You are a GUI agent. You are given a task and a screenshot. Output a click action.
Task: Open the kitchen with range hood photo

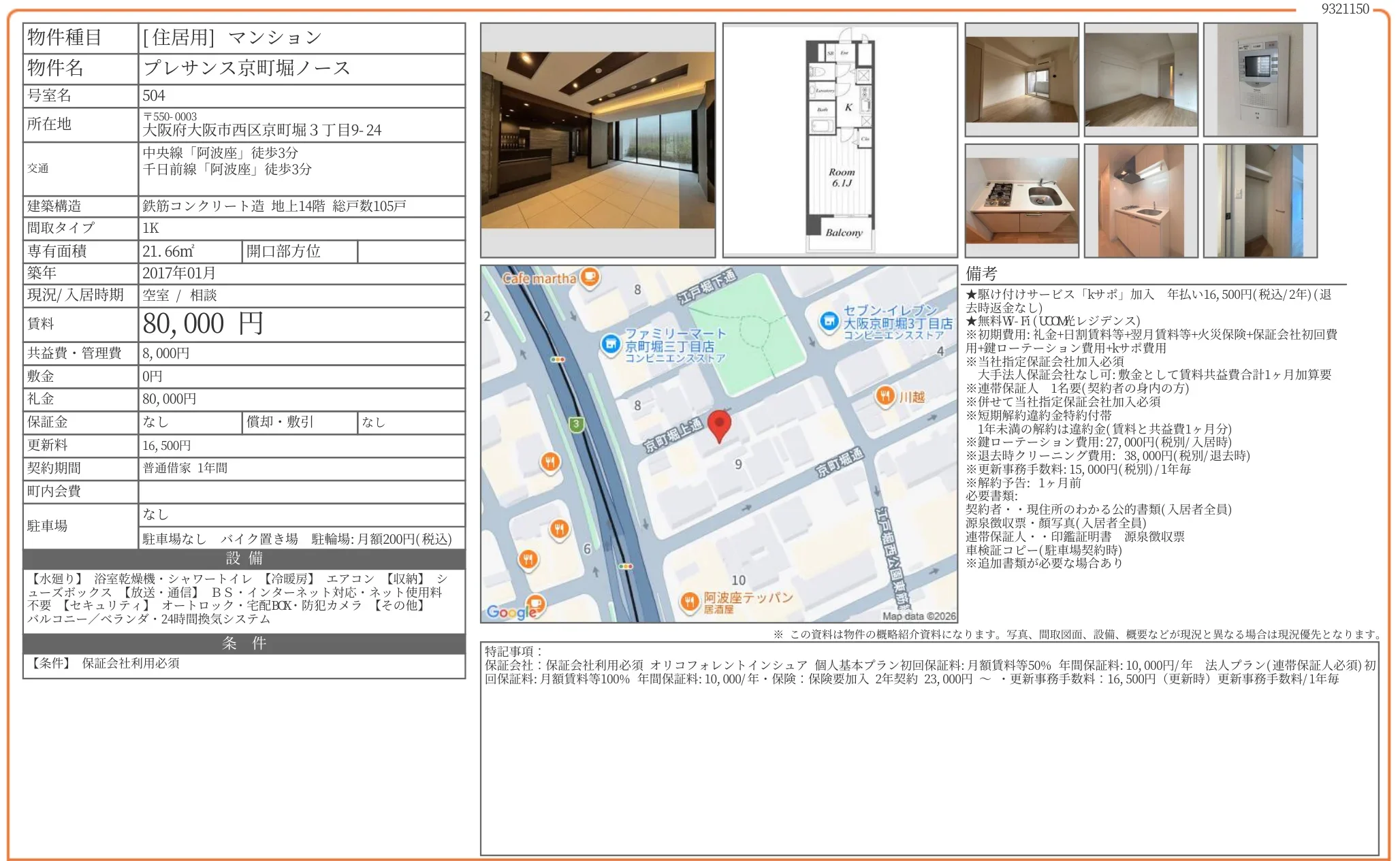1141,201
